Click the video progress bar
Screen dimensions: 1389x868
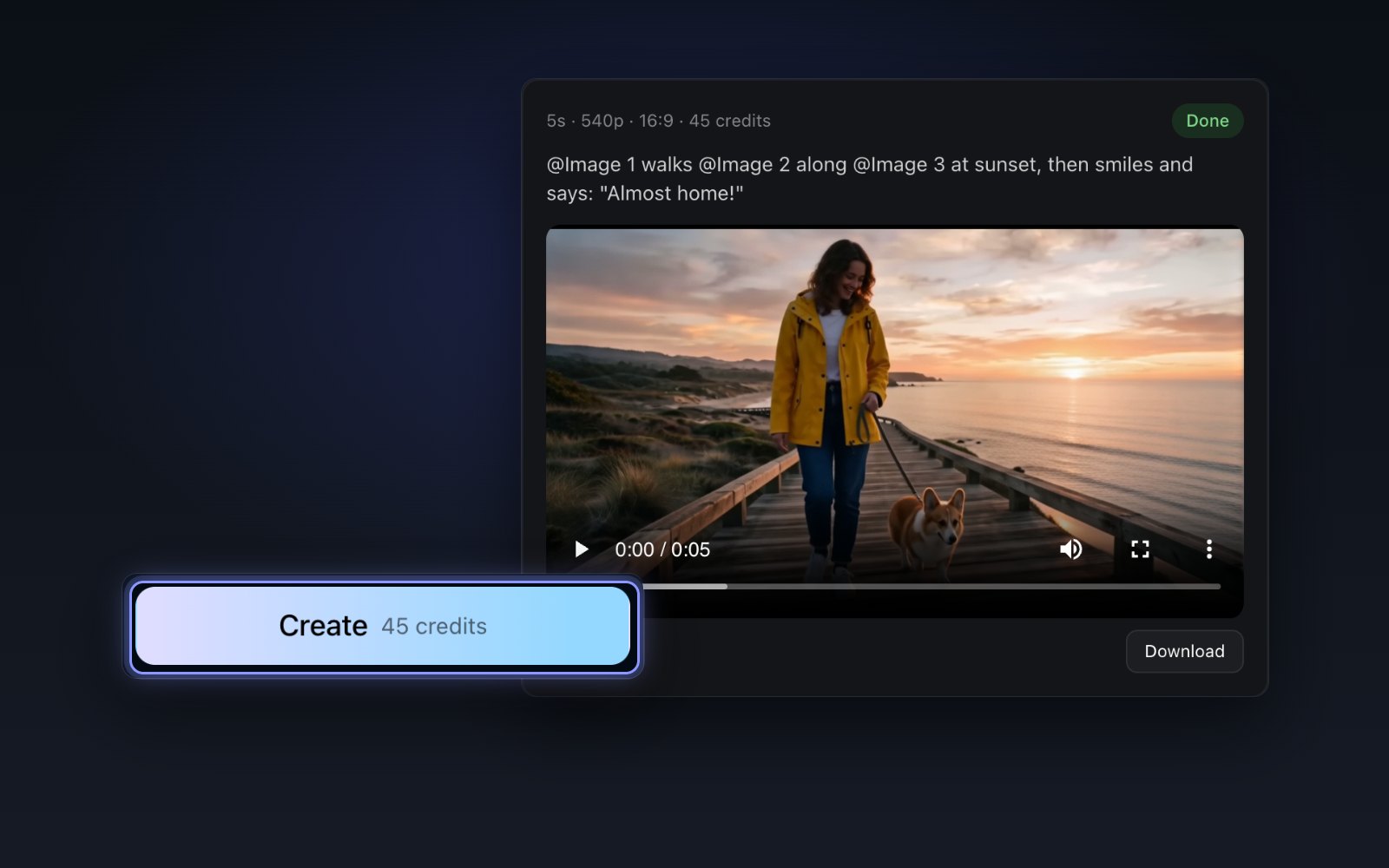click(931, 587)
